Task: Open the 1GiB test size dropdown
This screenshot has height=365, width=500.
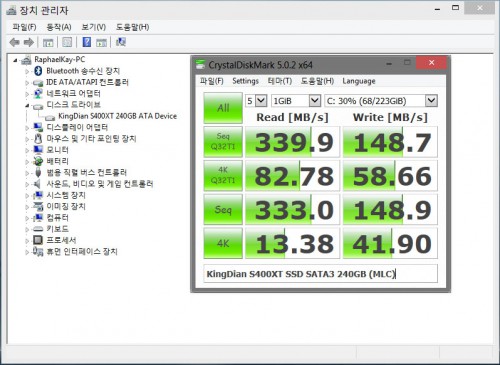Action: [296, 101]
